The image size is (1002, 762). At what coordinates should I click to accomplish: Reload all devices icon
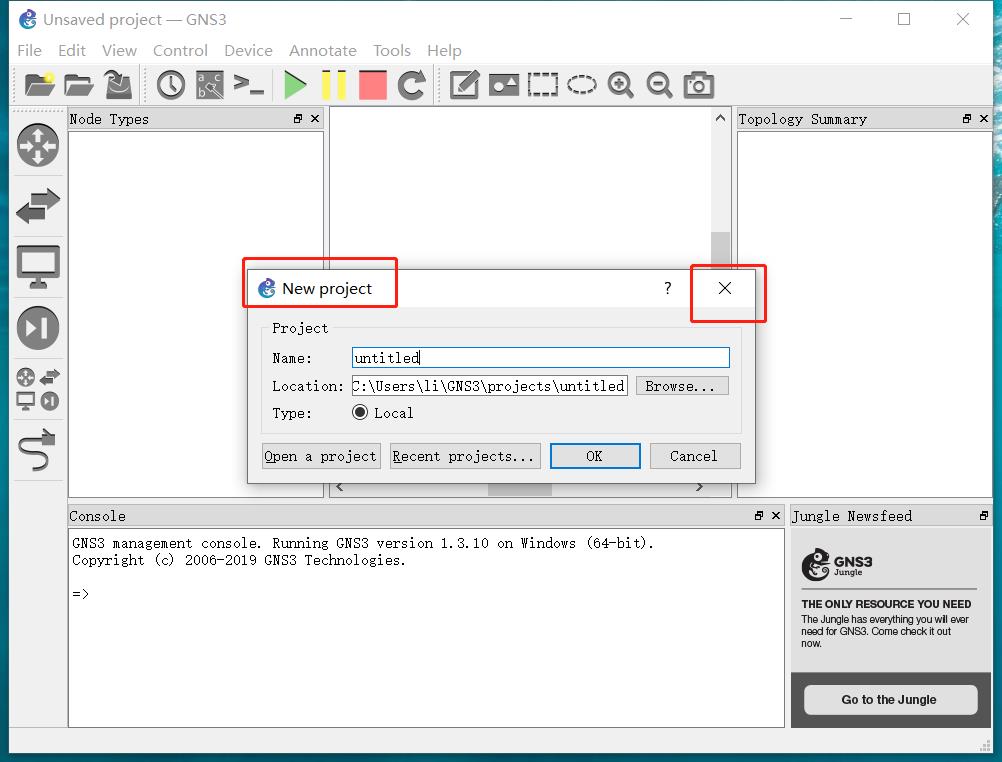coord(412,85)
